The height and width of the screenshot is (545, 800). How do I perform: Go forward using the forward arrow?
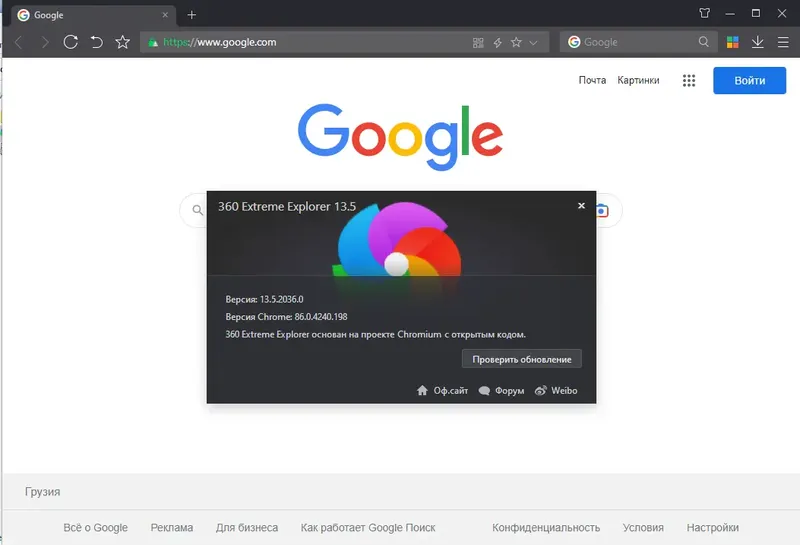point(45,42)
